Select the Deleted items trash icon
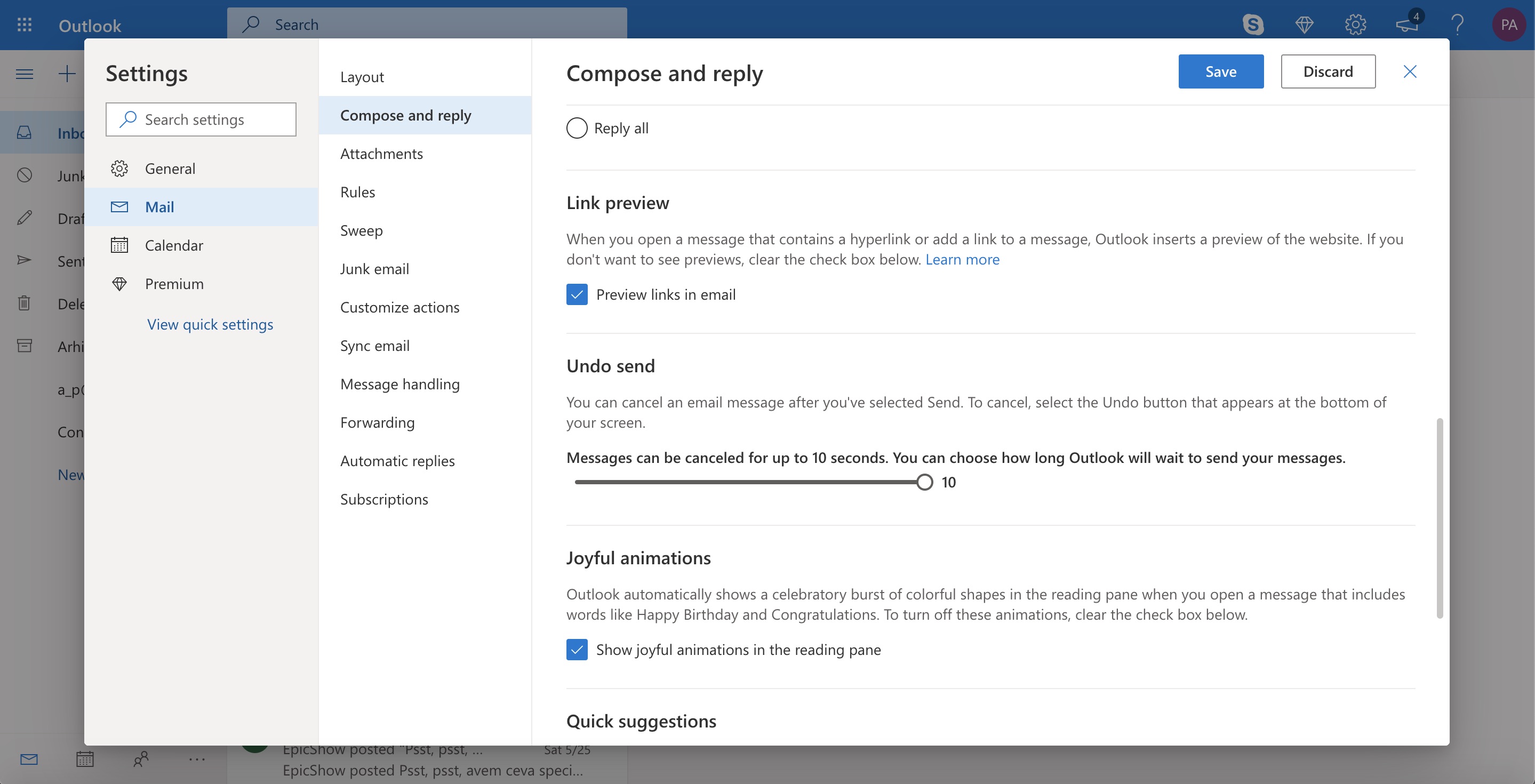This screenshot has width=1535, height=784. click(25, 303)
